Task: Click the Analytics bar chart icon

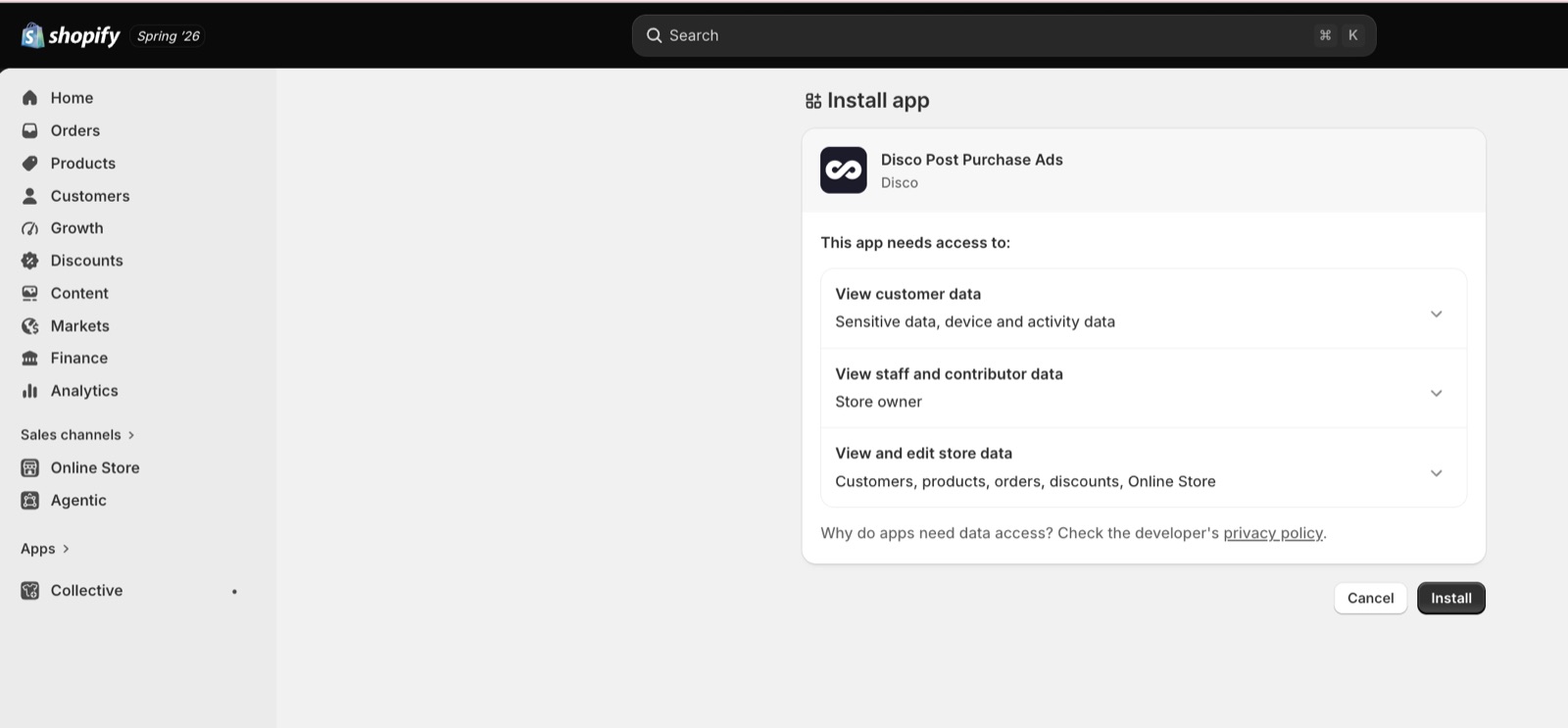Action: (30, 391)
